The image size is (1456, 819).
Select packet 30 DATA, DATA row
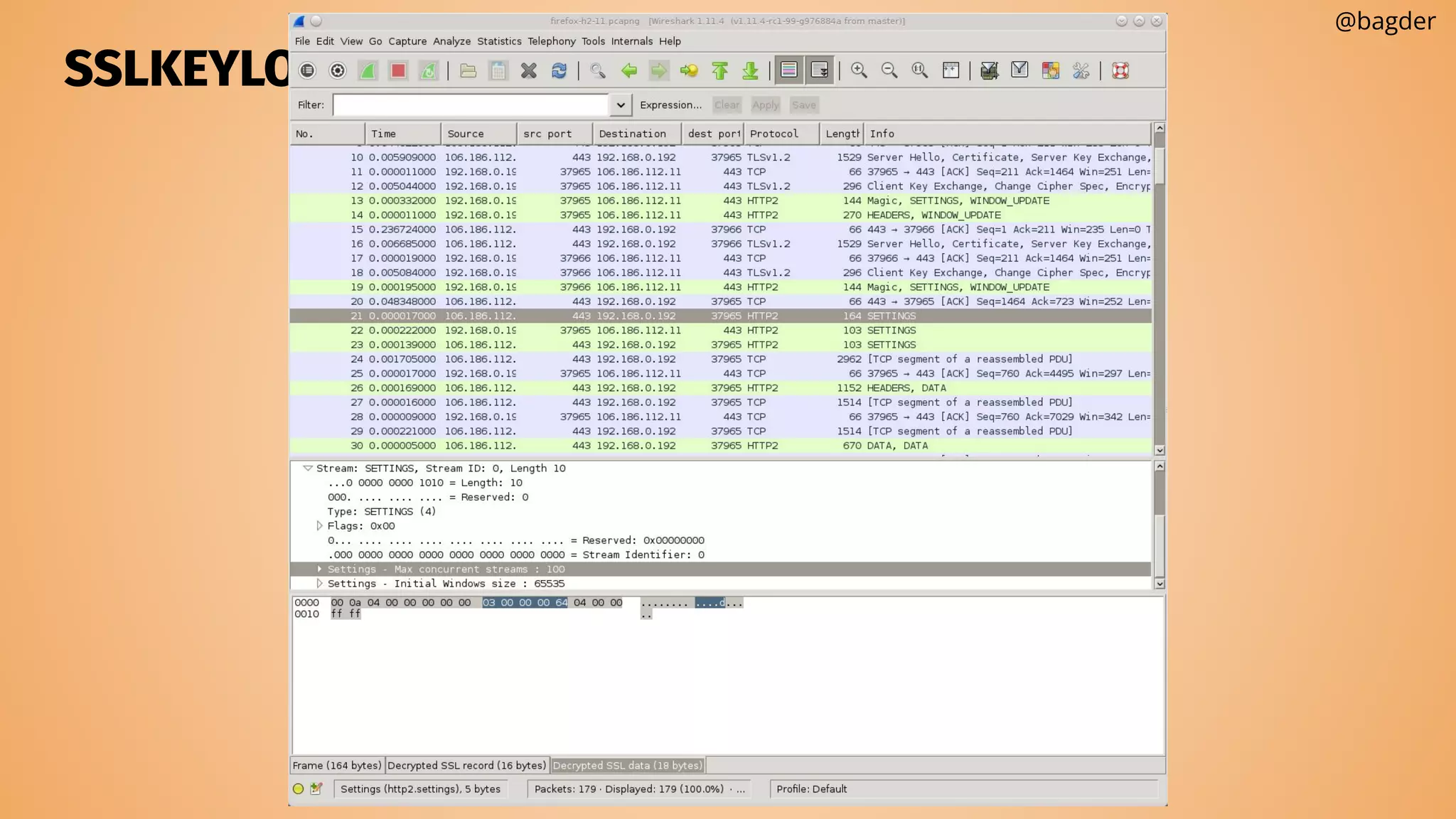coord(721,445)
